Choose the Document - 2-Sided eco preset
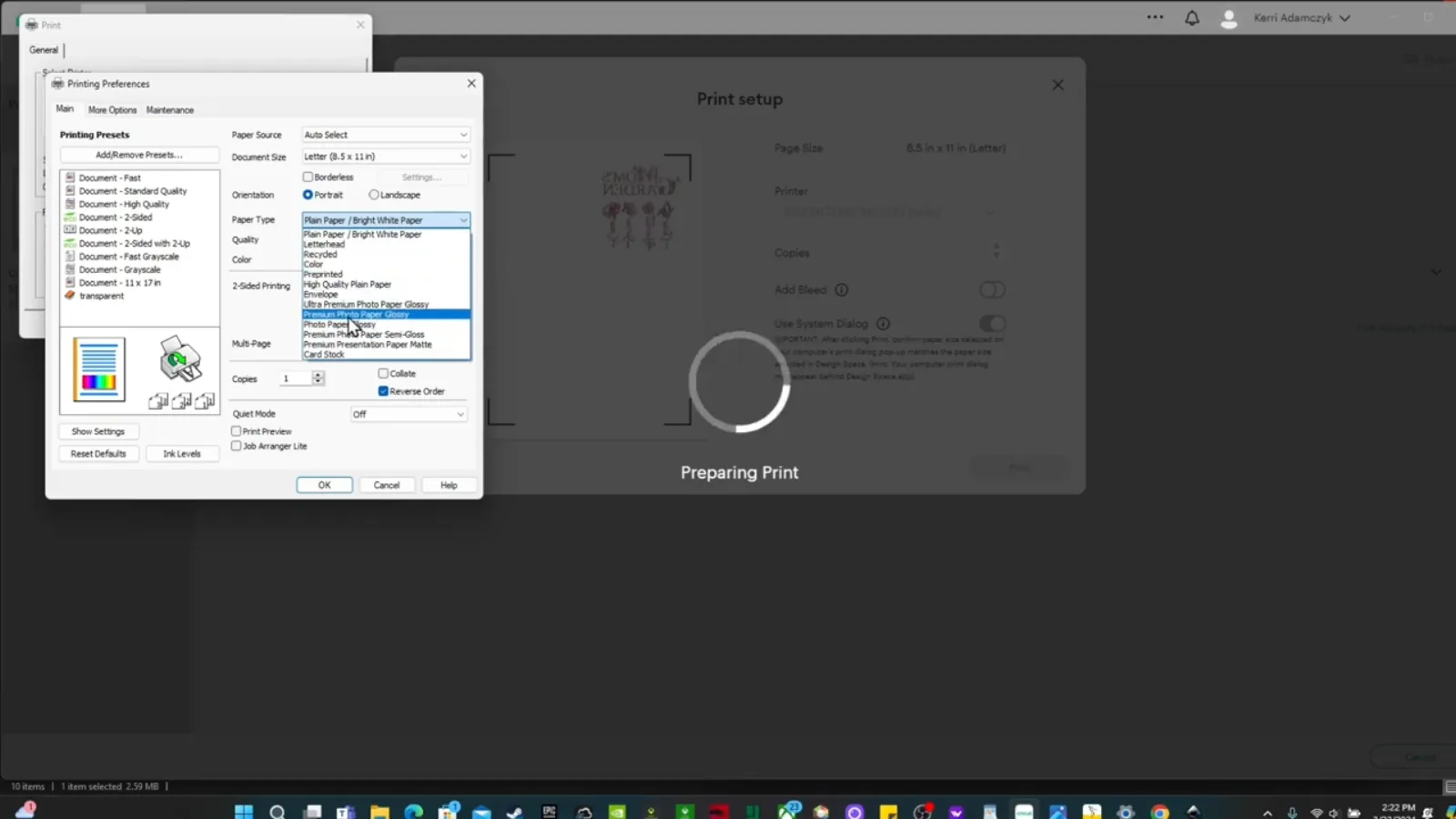 115,217
